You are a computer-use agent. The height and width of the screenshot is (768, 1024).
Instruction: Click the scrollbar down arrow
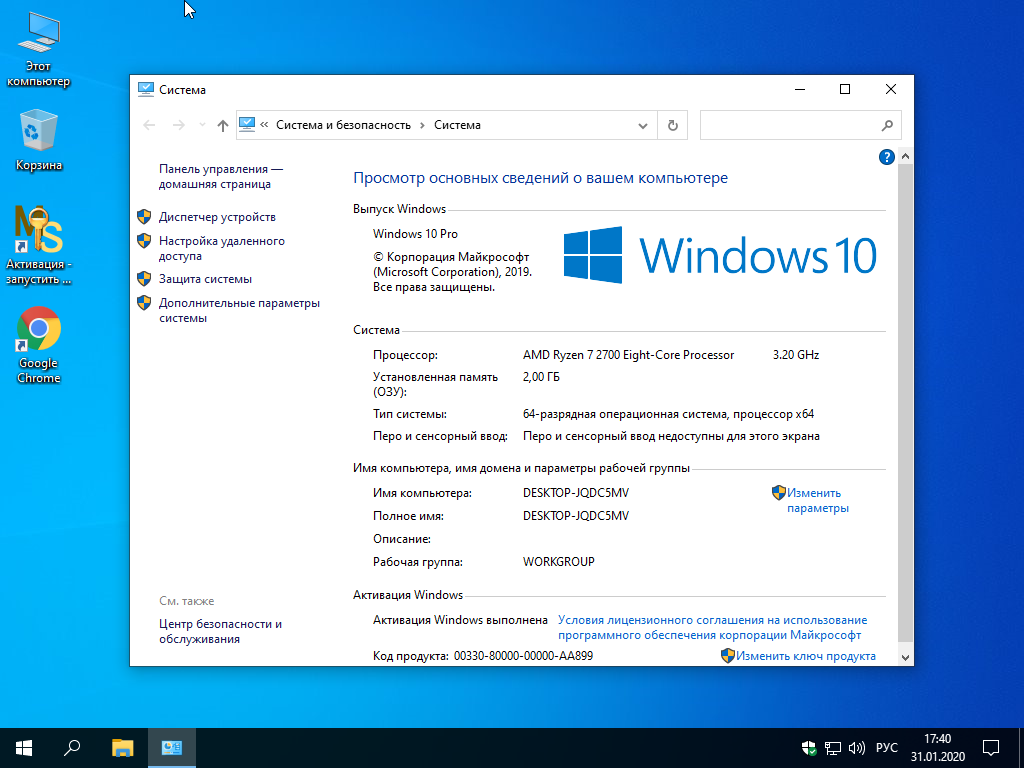pyautogui.click(x=905, y=658)
